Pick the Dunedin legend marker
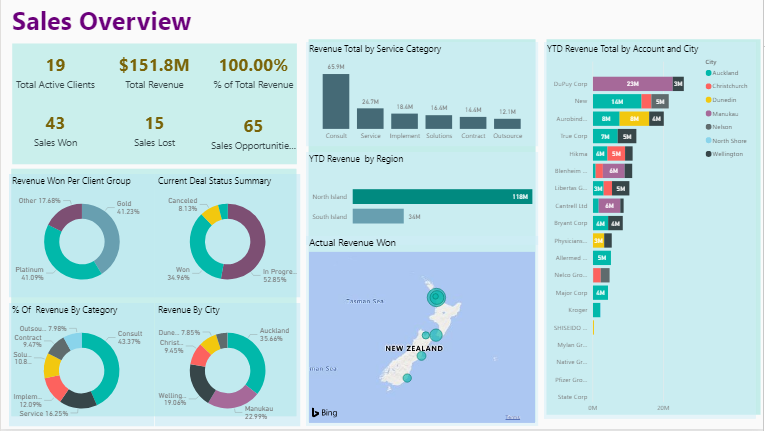The image size is (765, 431). (x=709, y=100)
